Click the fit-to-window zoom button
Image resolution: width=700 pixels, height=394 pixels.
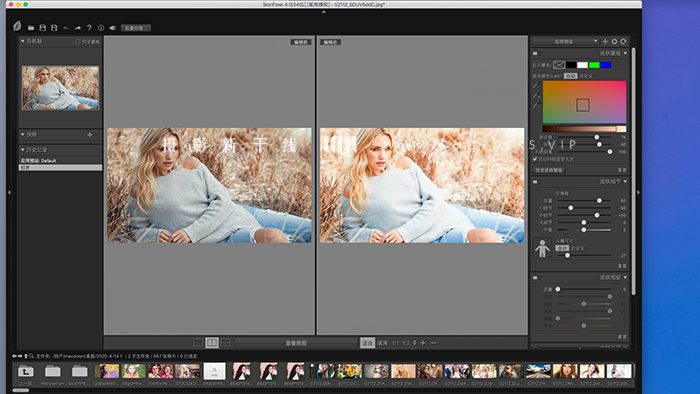pyautogui.click(x=367, y=343)
